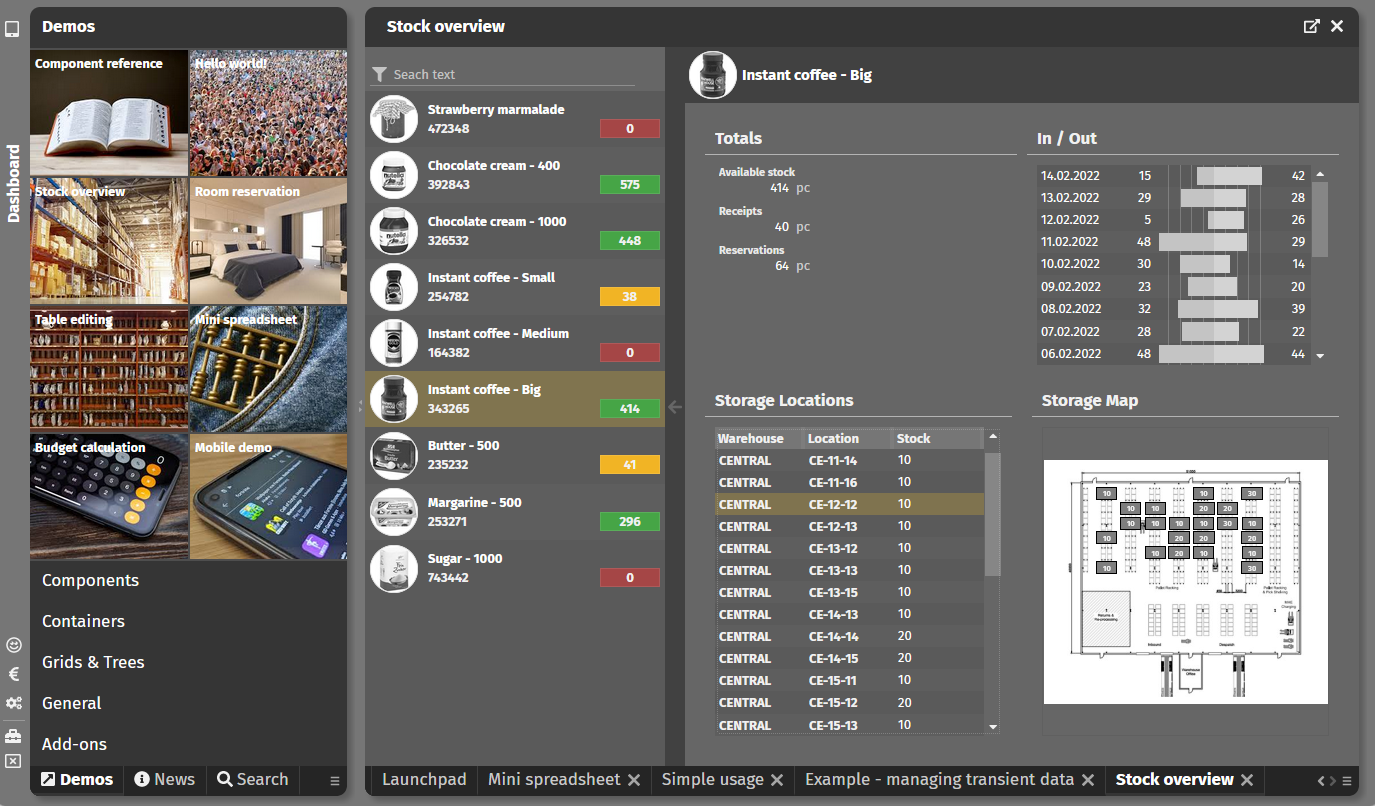The image size is (1375, 806).
Task: Expand the Grids & Trees section
Action: coord(93,662)
